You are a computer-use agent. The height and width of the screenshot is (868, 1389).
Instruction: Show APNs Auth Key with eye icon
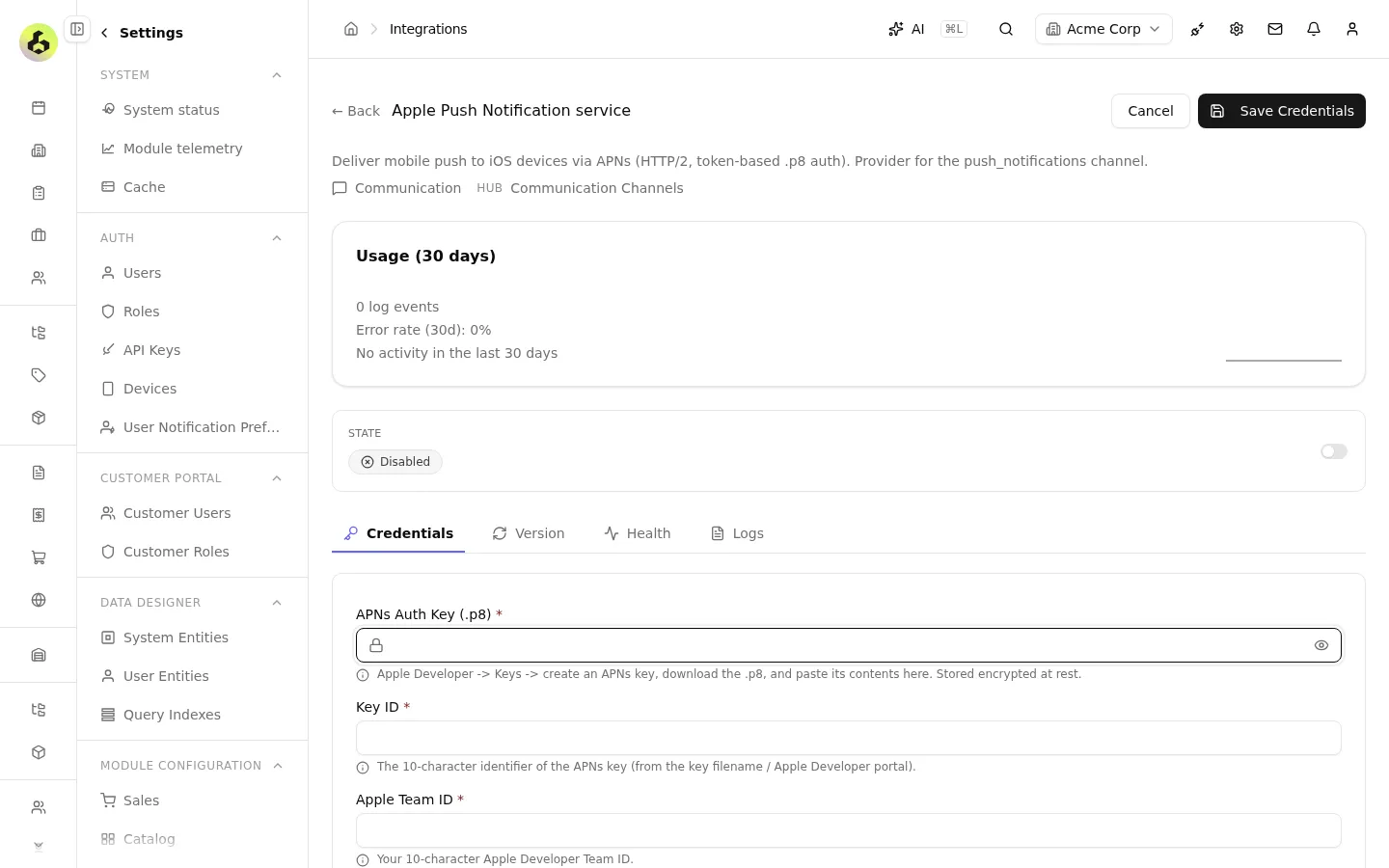1321,645
